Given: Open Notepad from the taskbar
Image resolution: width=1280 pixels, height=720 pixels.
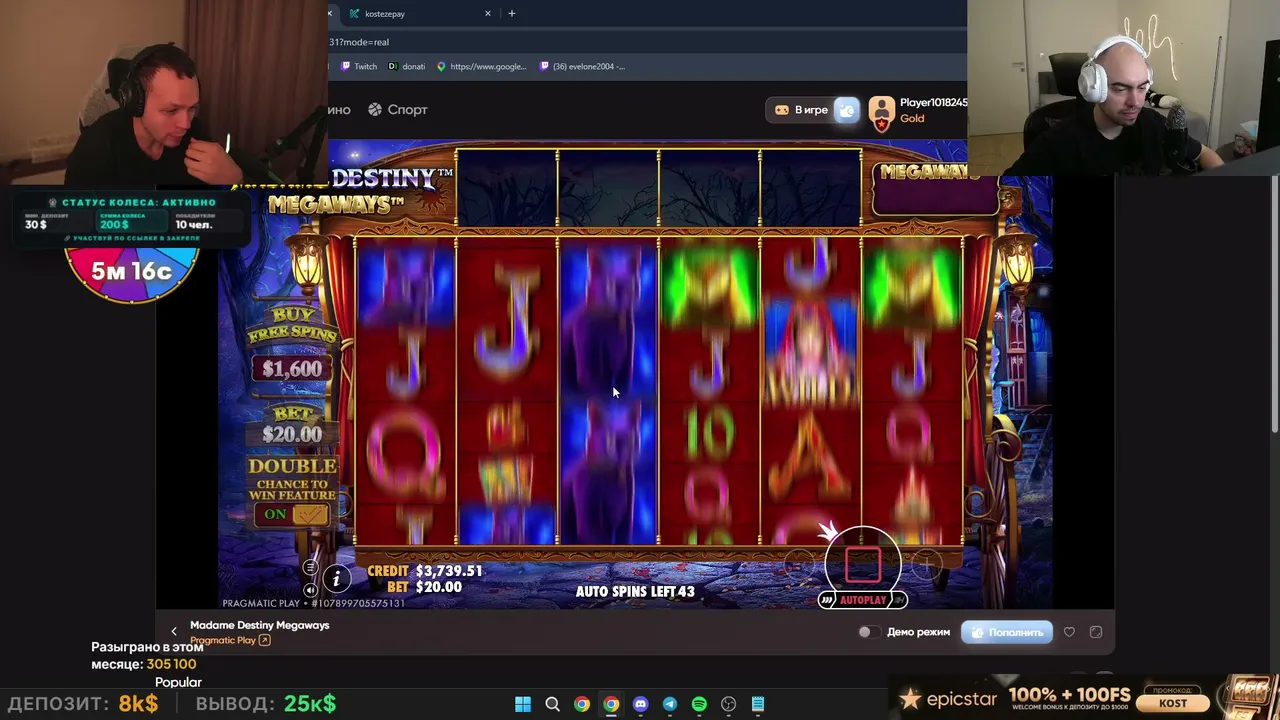Looking at the screenshot, I should 758,704.
